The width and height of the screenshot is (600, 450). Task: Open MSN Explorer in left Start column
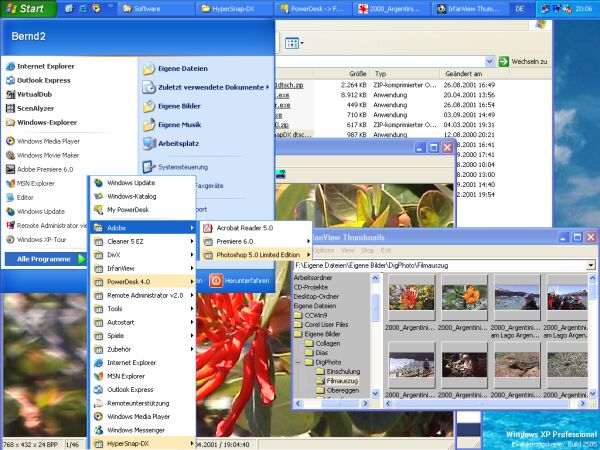[x=30, y=183]
